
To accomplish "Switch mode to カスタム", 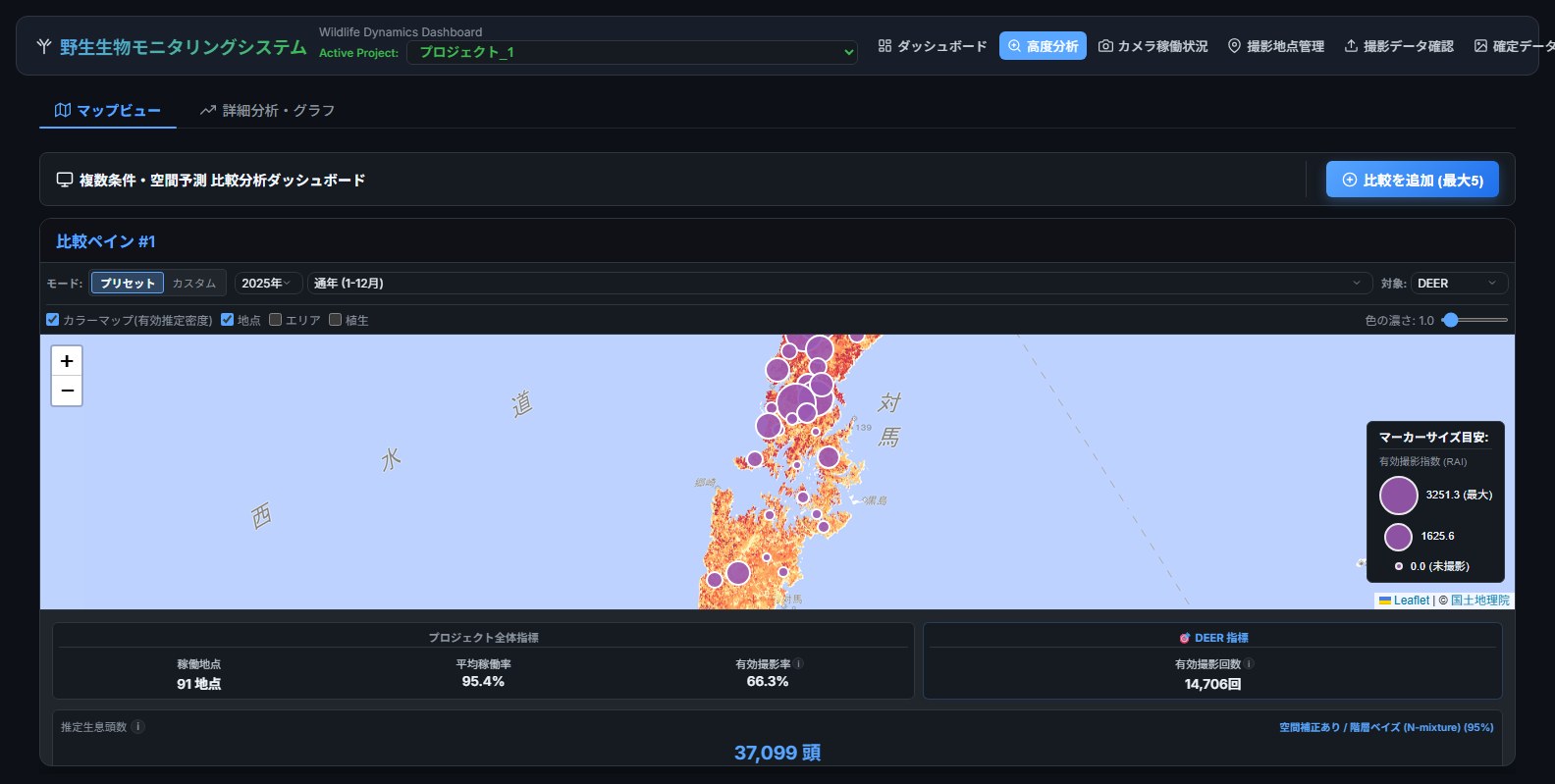I will (x=194, y=283).
